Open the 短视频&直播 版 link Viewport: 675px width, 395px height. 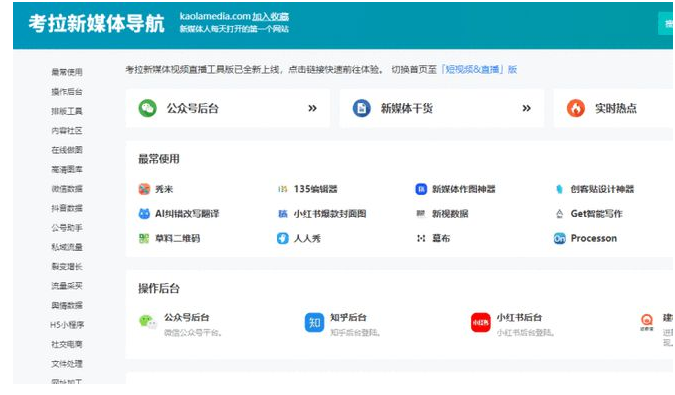(479, 69)
